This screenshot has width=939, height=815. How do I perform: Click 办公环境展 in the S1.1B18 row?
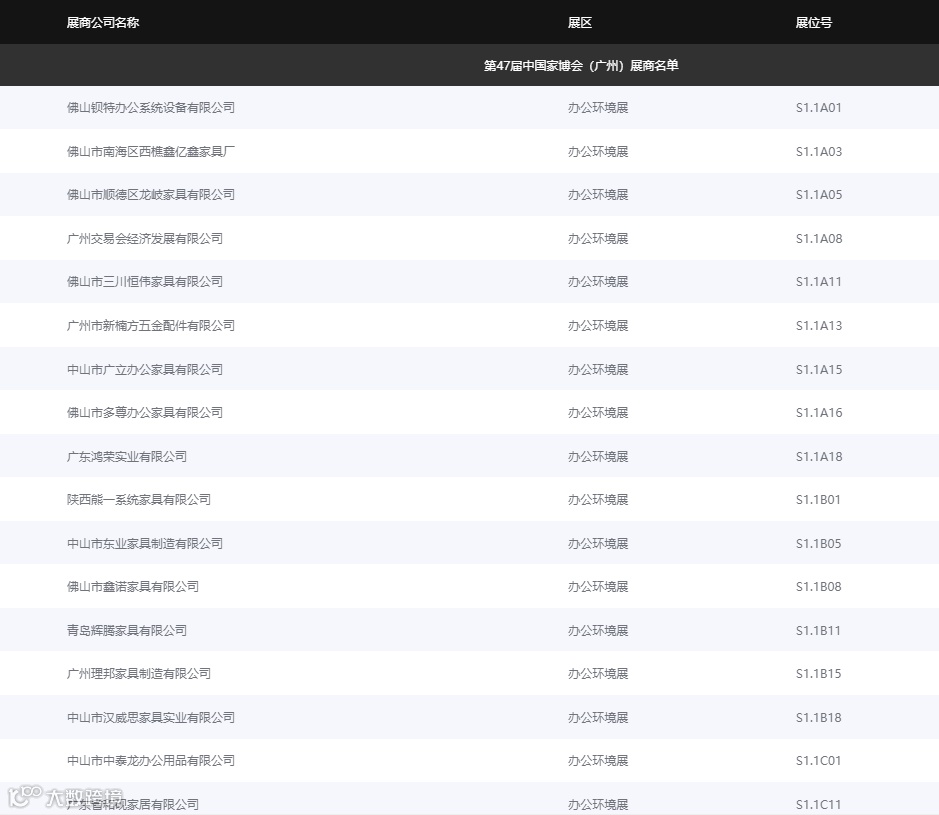(598, 717)
